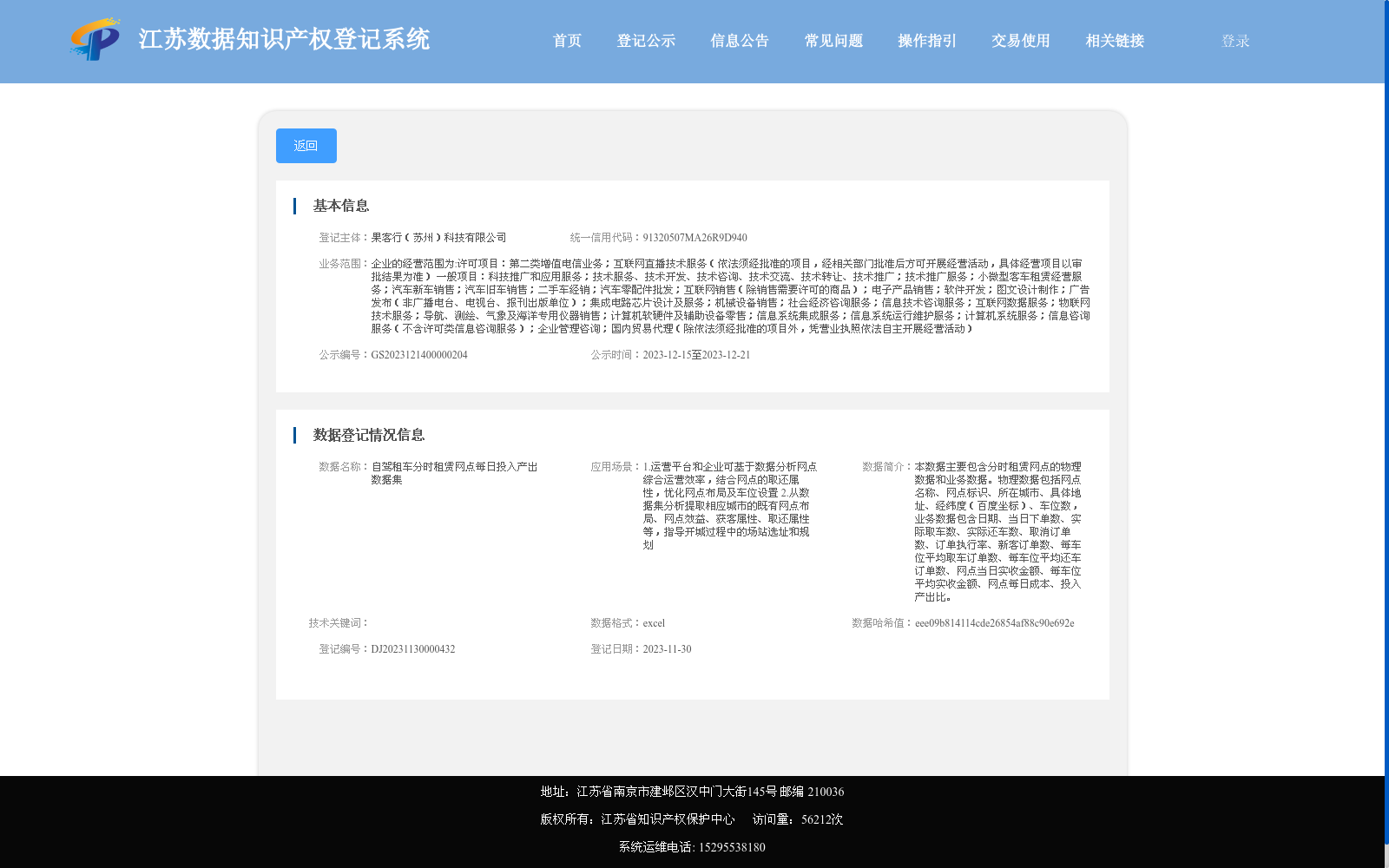The width and height of the screenshot is (1389, 868).
Task: Click the 应用场景 description text
Action: click(729, 506)
